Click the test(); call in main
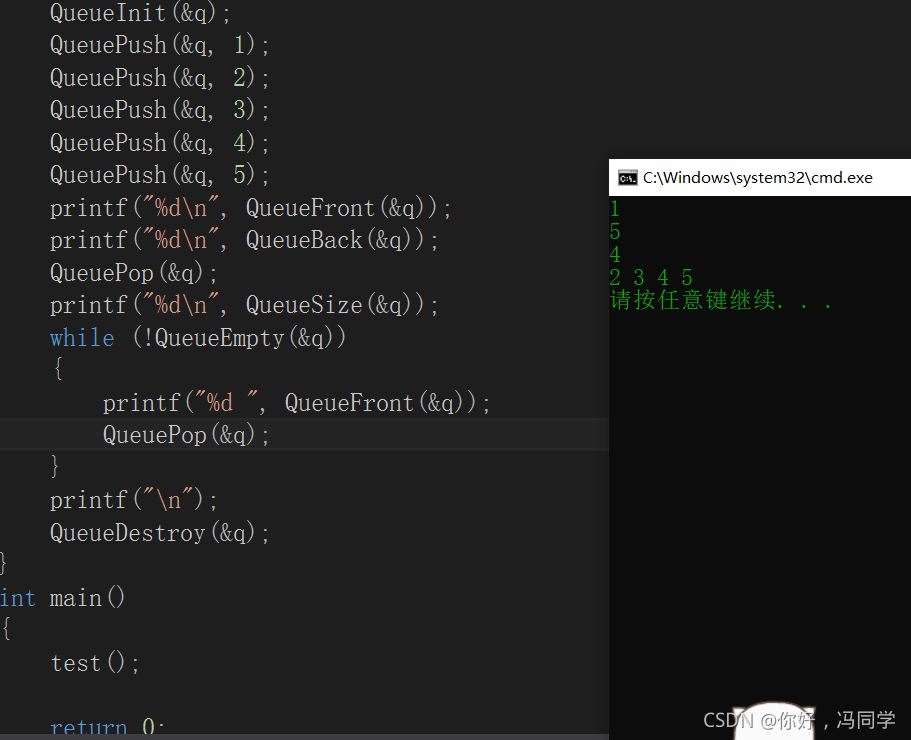Screen dimensions: 911x740 coord(95,663)
